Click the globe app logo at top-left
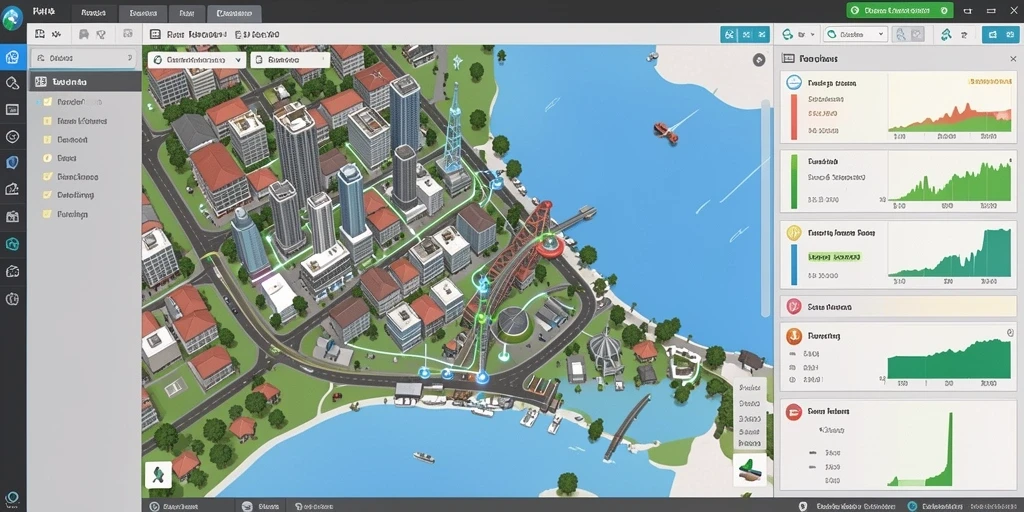The height and width of the screenshot is (512, 1024). (12, 18)
